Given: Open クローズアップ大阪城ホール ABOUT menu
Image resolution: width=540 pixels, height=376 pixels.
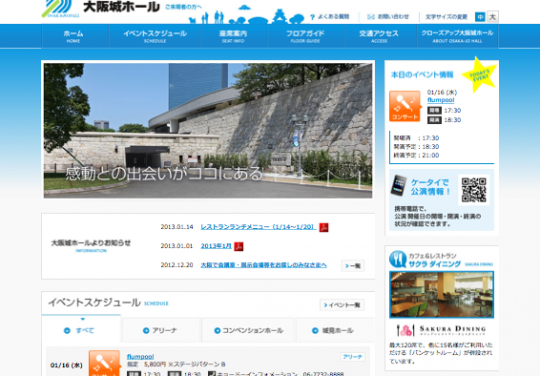Looking at the screenshot, I should tap(457, 36).
